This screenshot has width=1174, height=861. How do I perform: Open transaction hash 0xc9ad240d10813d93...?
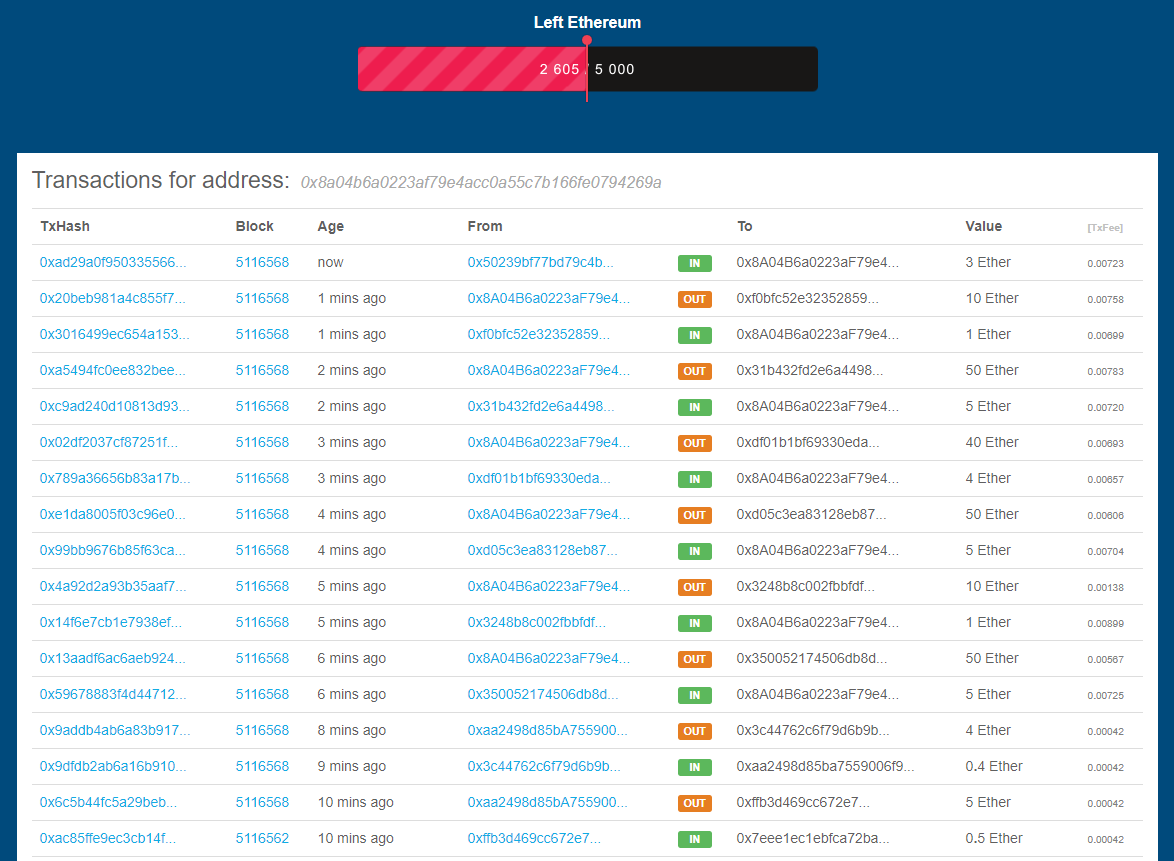[x=115, y=407]
